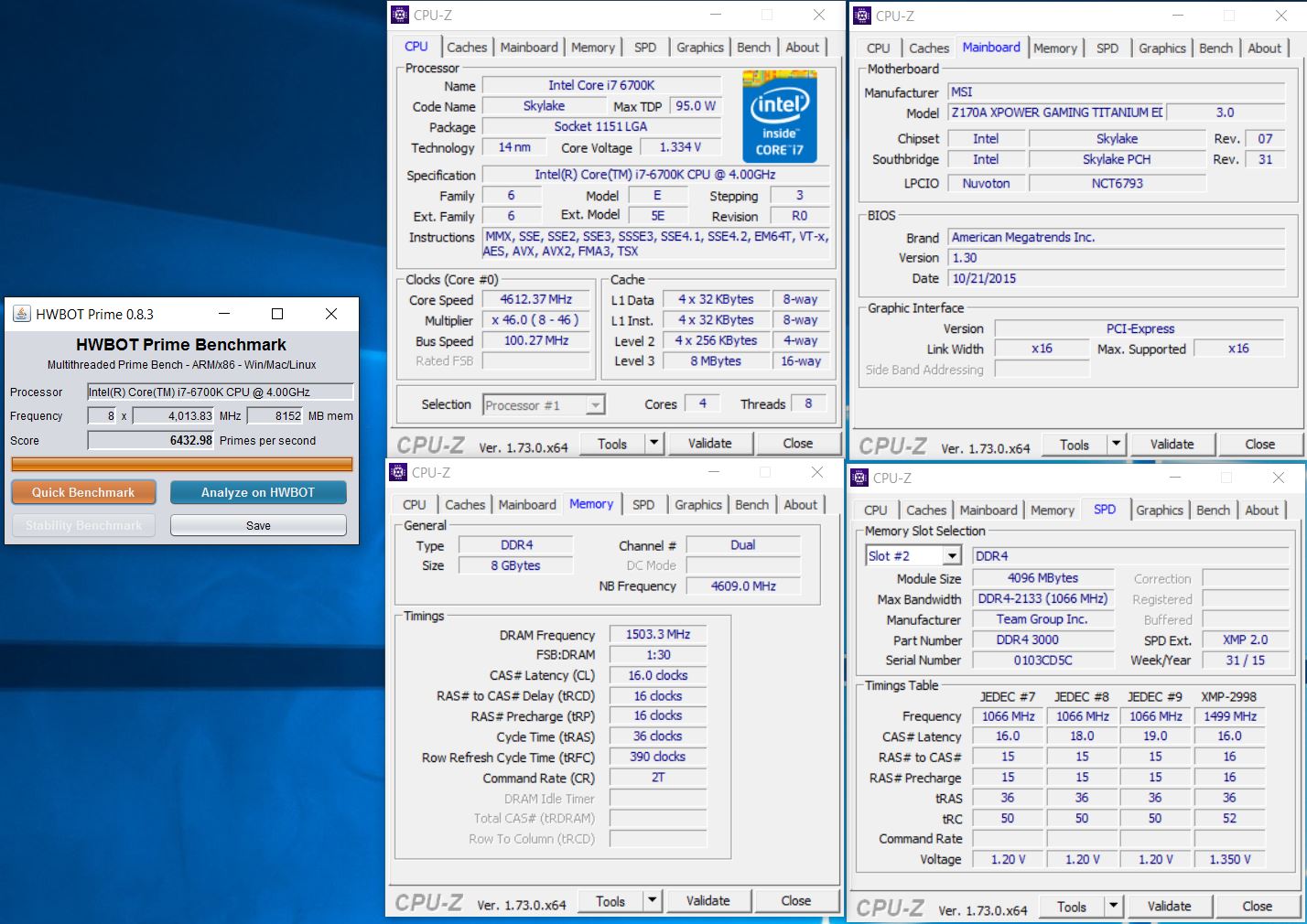Screen dimensions: 1307x924
Task: Click Validate button in SPD window
Action: (x=1169, y=907)
